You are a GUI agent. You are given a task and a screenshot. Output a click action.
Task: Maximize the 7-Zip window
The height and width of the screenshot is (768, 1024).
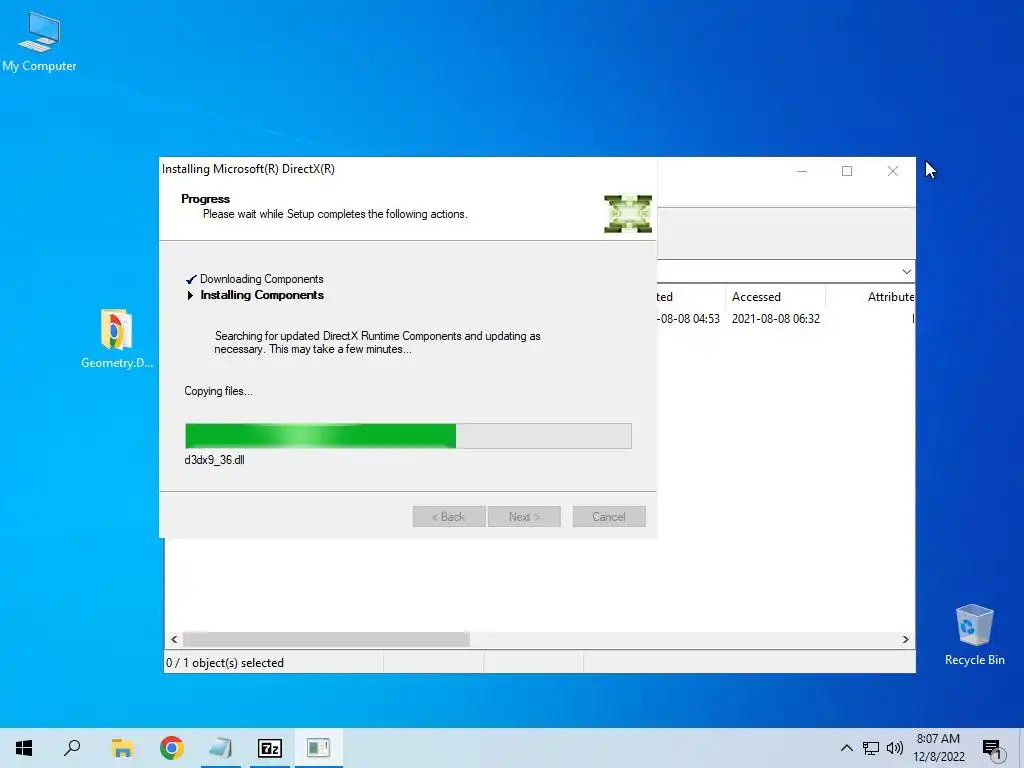[847, 171]
